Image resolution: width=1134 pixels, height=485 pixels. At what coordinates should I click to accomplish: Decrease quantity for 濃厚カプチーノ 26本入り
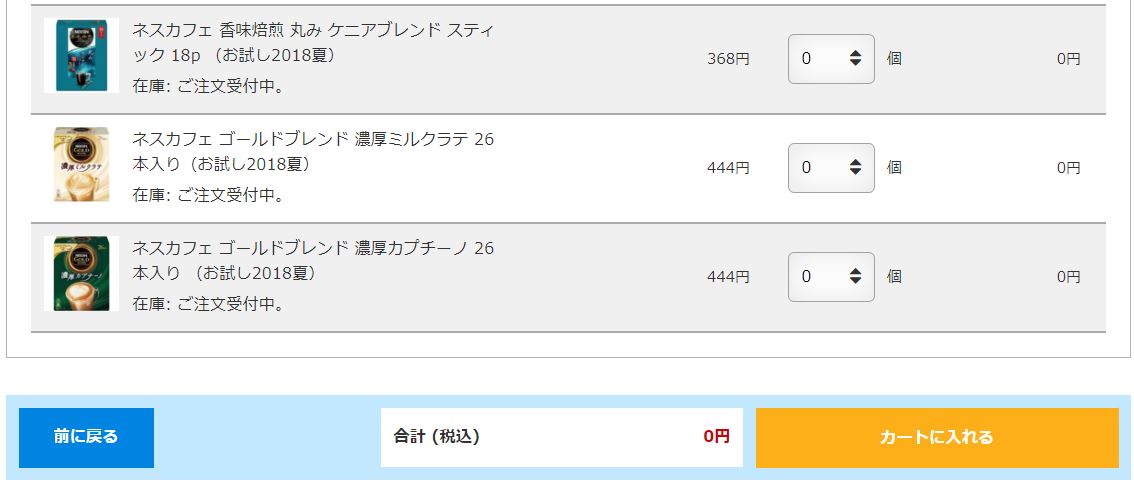[856, 281]
